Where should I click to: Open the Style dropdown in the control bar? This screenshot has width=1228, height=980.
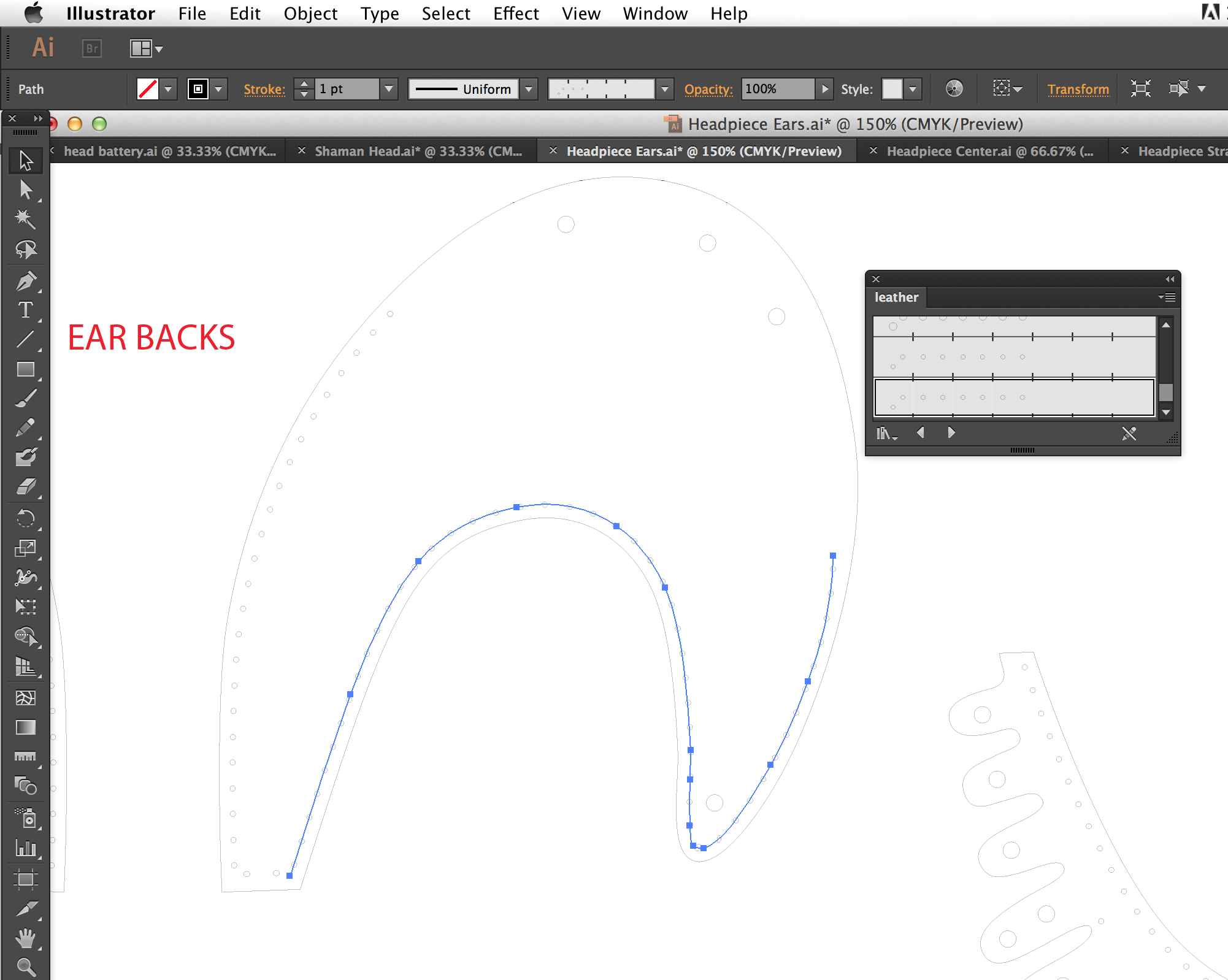912,89
